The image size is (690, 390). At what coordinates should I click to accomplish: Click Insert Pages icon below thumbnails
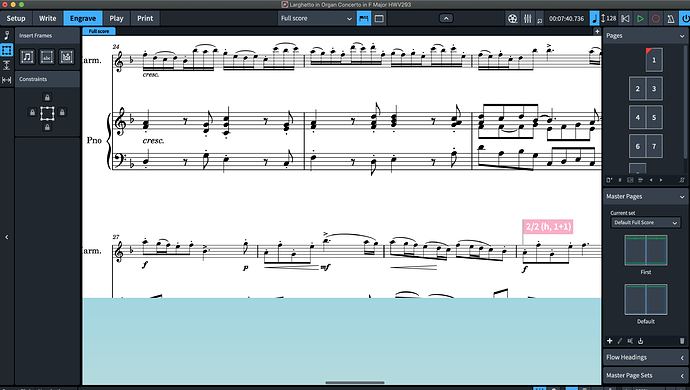pyautogui.click(x=609, y=180)
